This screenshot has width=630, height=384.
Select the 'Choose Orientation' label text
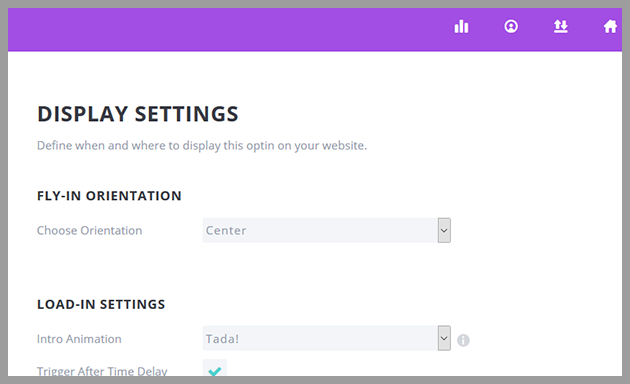pos(90,231)
